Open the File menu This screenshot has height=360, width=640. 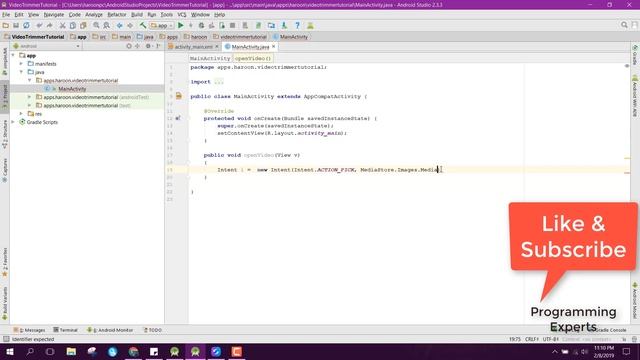click(x=6, y=15)
